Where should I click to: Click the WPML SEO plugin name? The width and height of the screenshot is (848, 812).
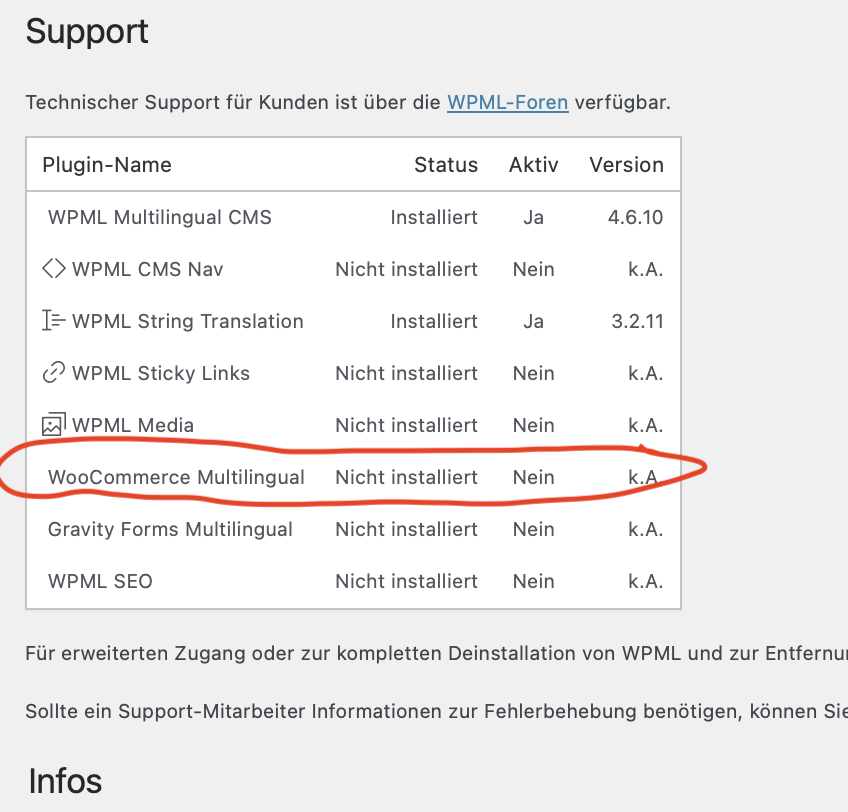point(100,581)
